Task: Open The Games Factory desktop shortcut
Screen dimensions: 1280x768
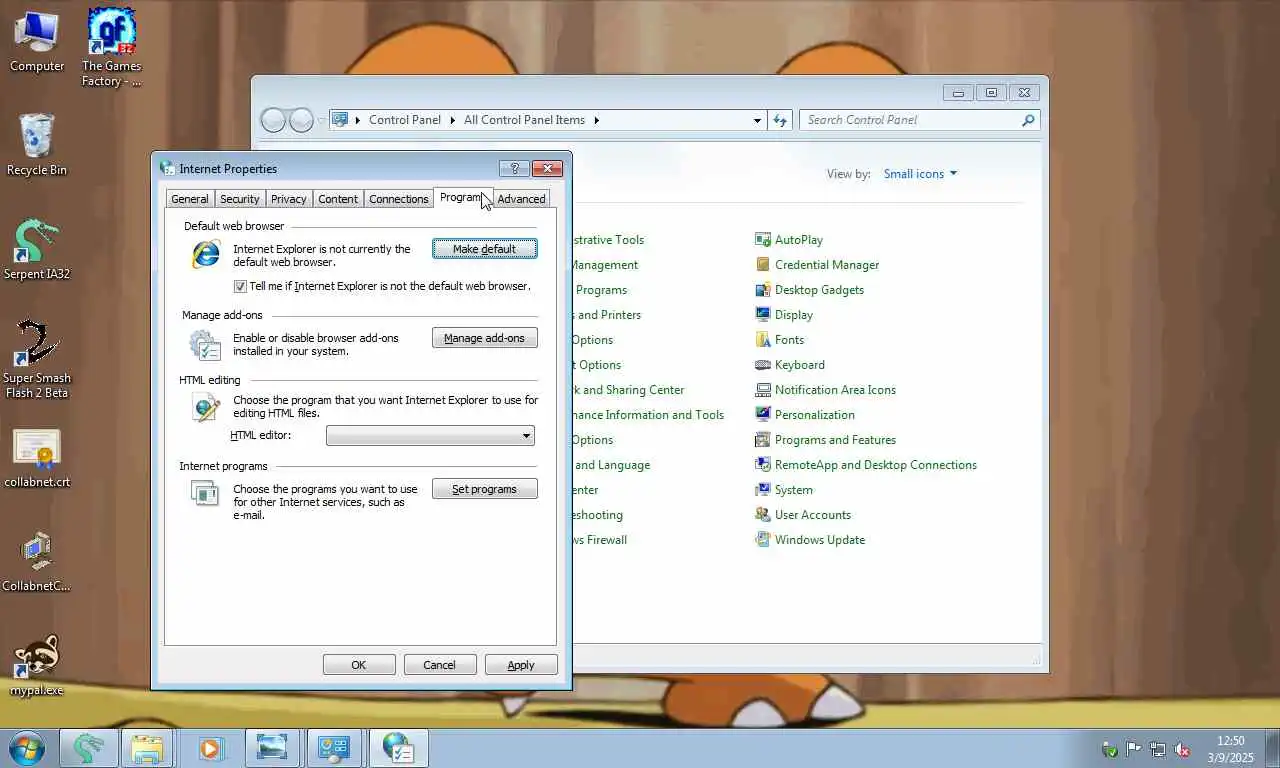Action: pyautogui.click(x=111, y=47)
